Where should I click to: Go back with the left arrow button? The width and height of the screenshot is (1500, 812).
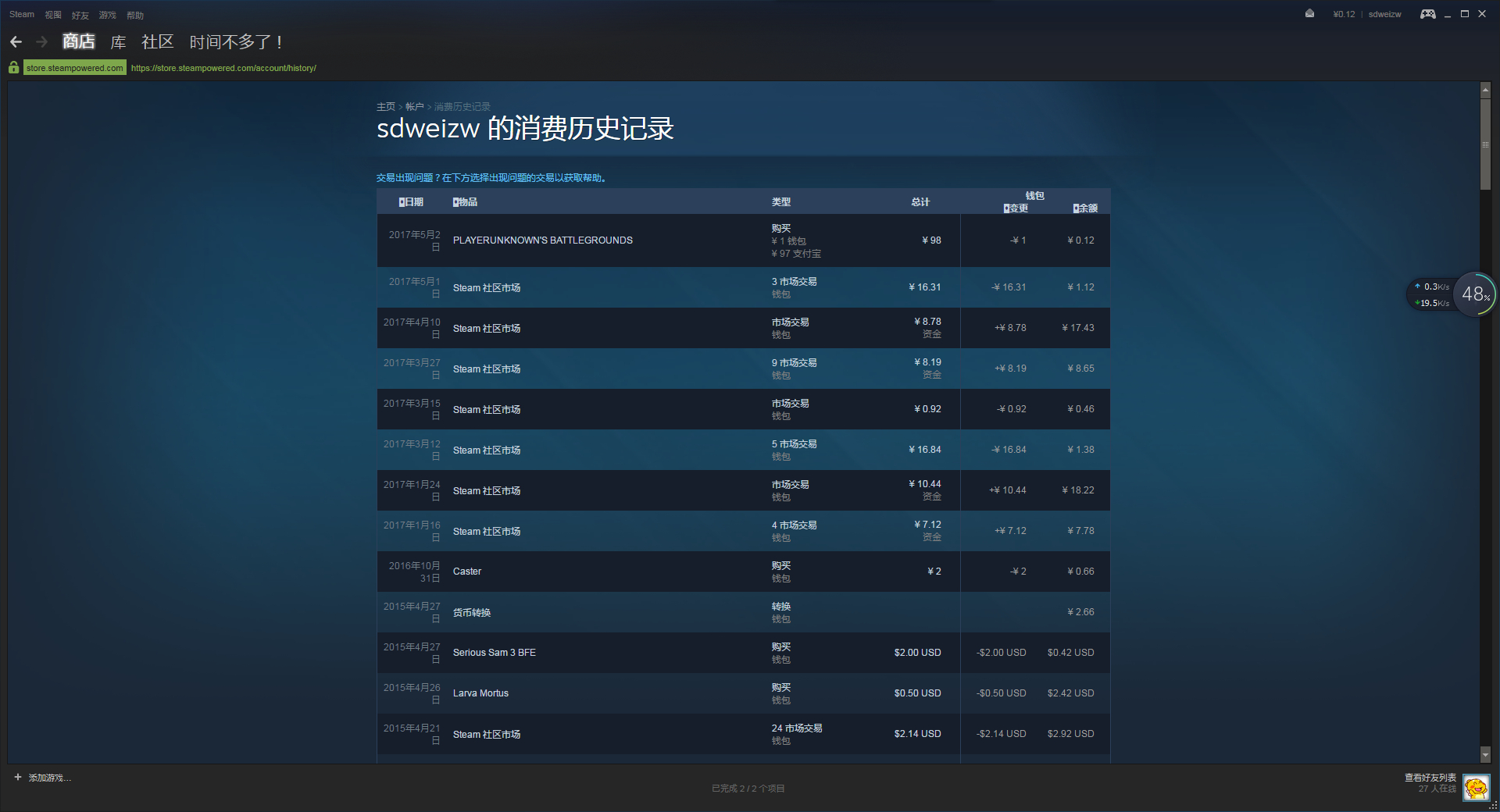(16, 42)
